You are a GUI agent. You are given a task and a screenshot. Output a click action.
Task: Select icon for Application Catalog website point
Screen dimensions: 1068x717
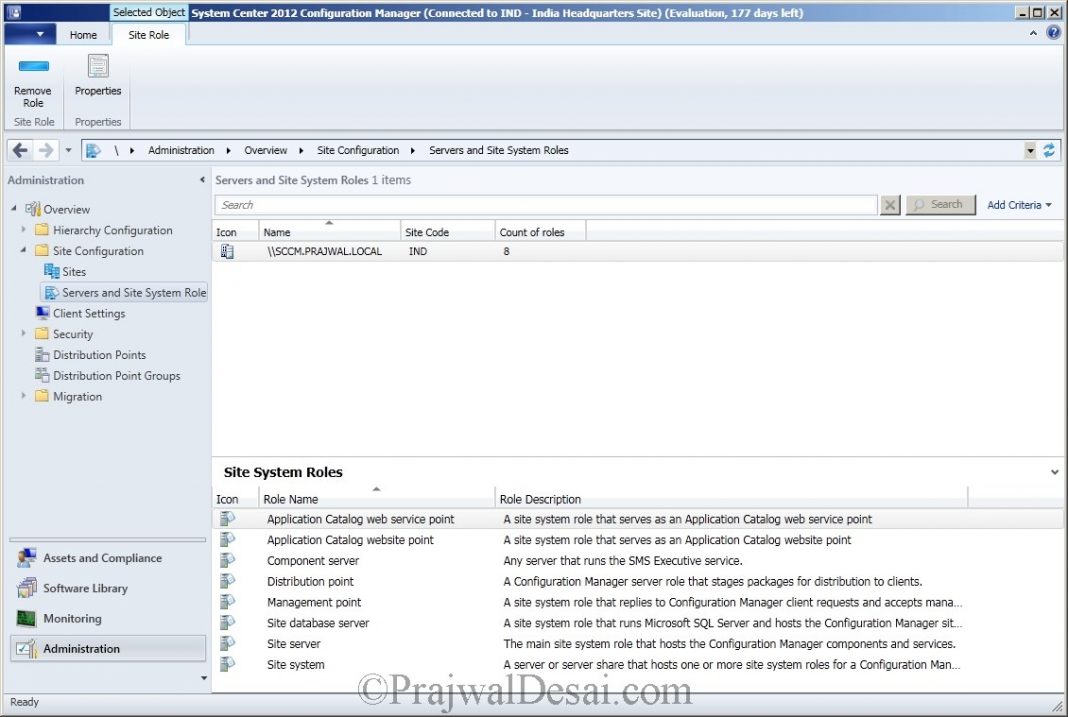click(227, 540)
